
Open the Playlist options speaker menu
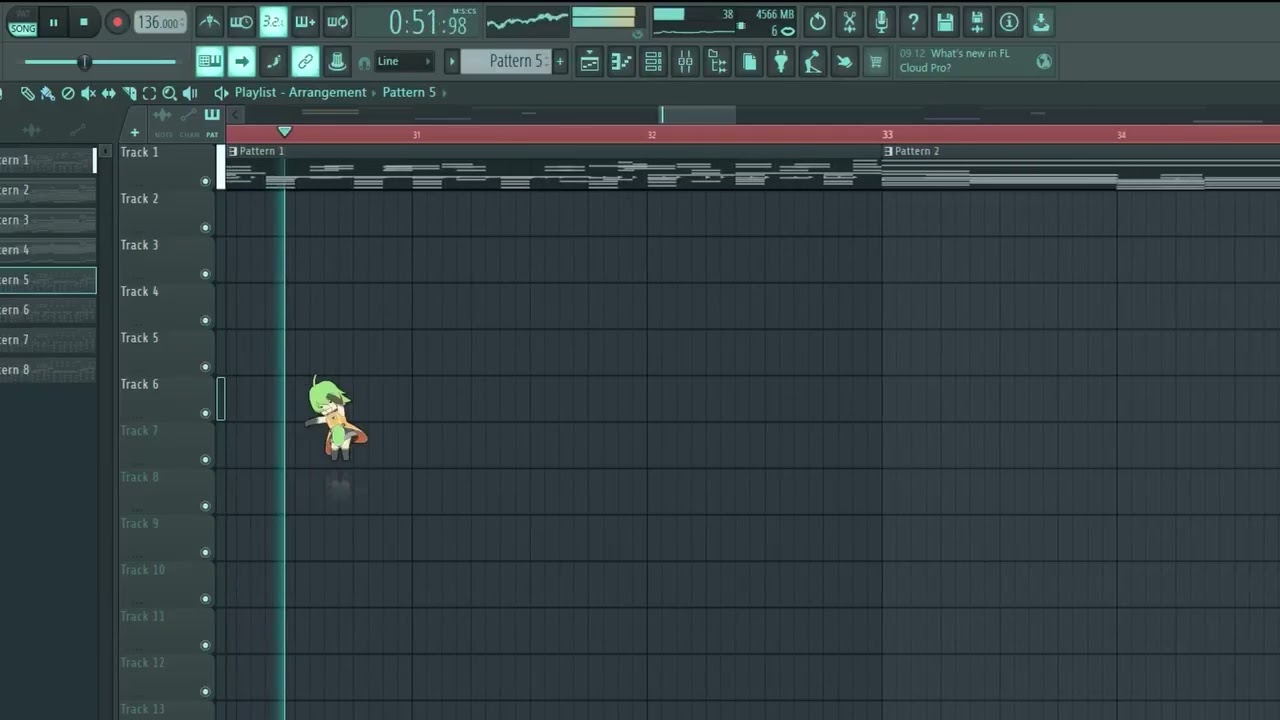pyautogui.click(x=221, y=93)
